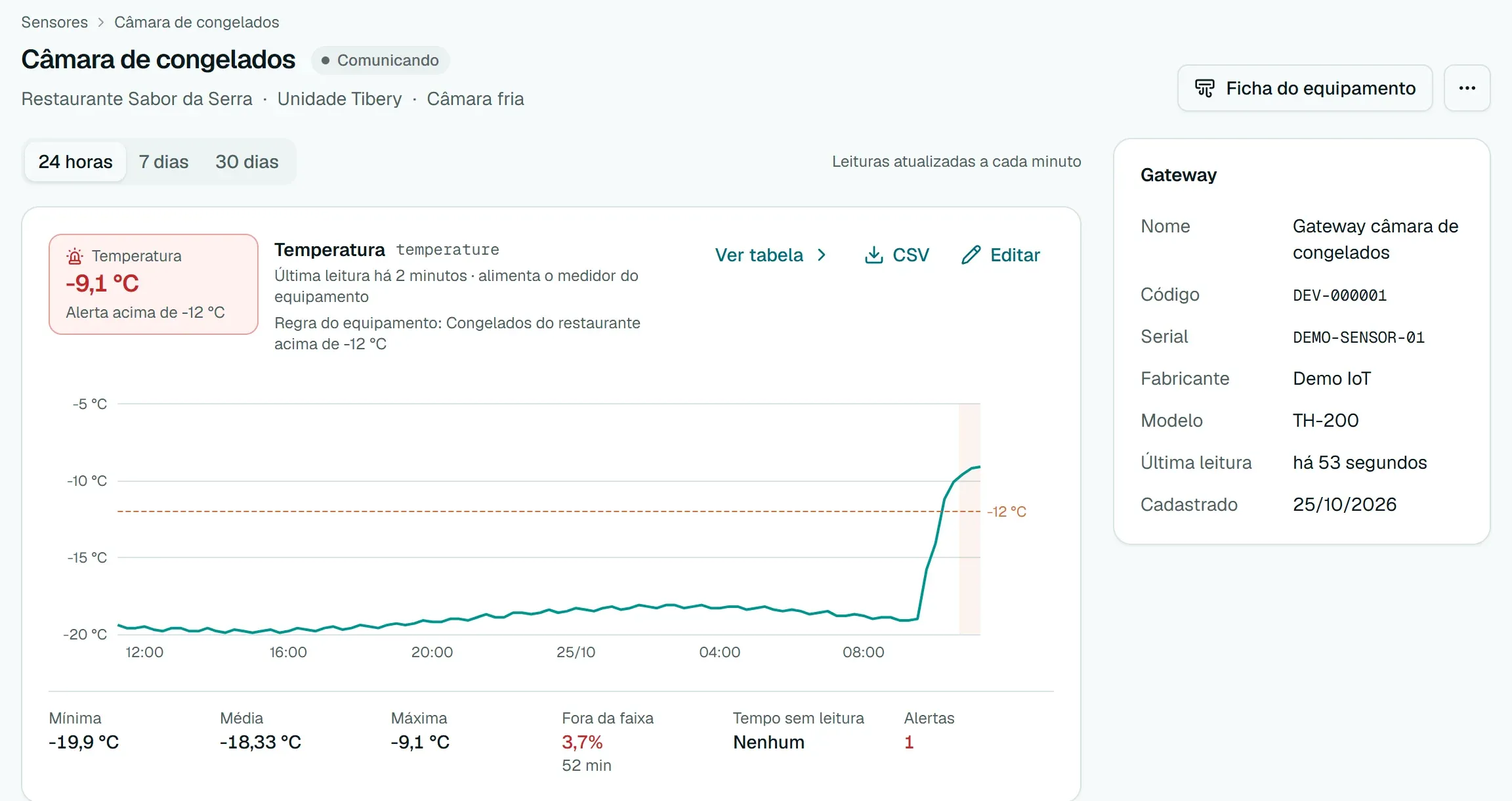Click the Alertas count 1

[909, 742]
